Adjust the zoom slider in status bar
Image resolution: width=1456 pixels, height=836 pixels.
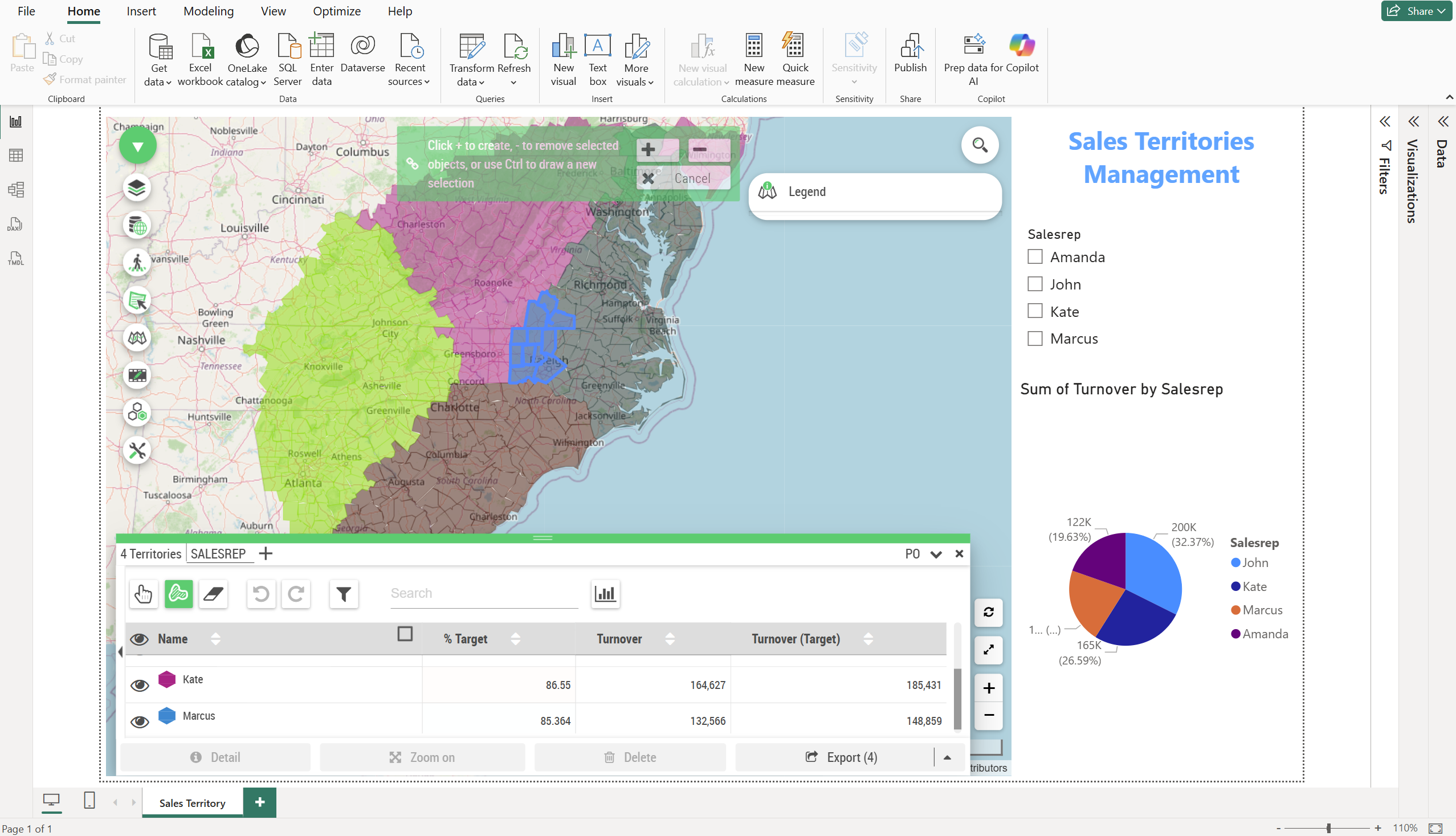[x=1328, y=828]
